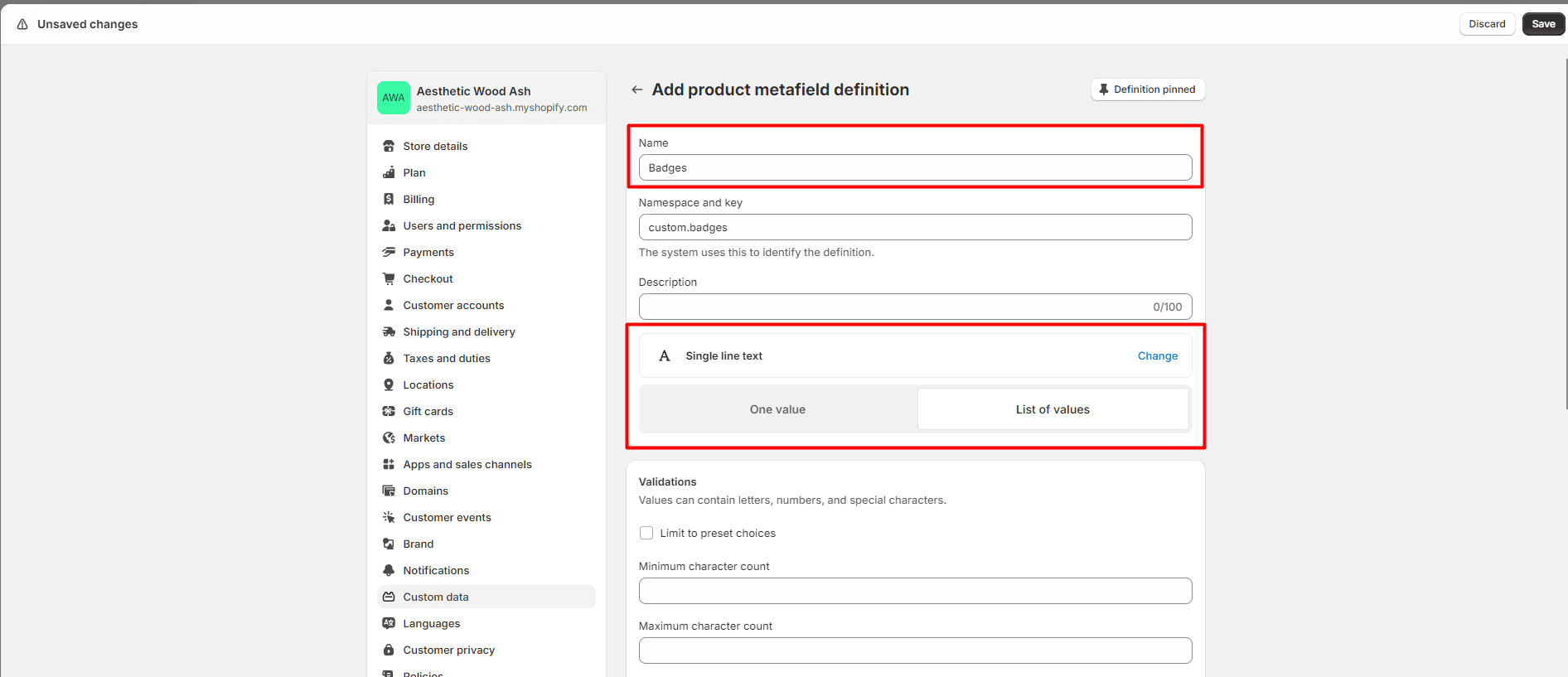Click the Markets globe icon
This screenshot has height=677, width=1568.
pyautogui.click(x=389, y=438)
